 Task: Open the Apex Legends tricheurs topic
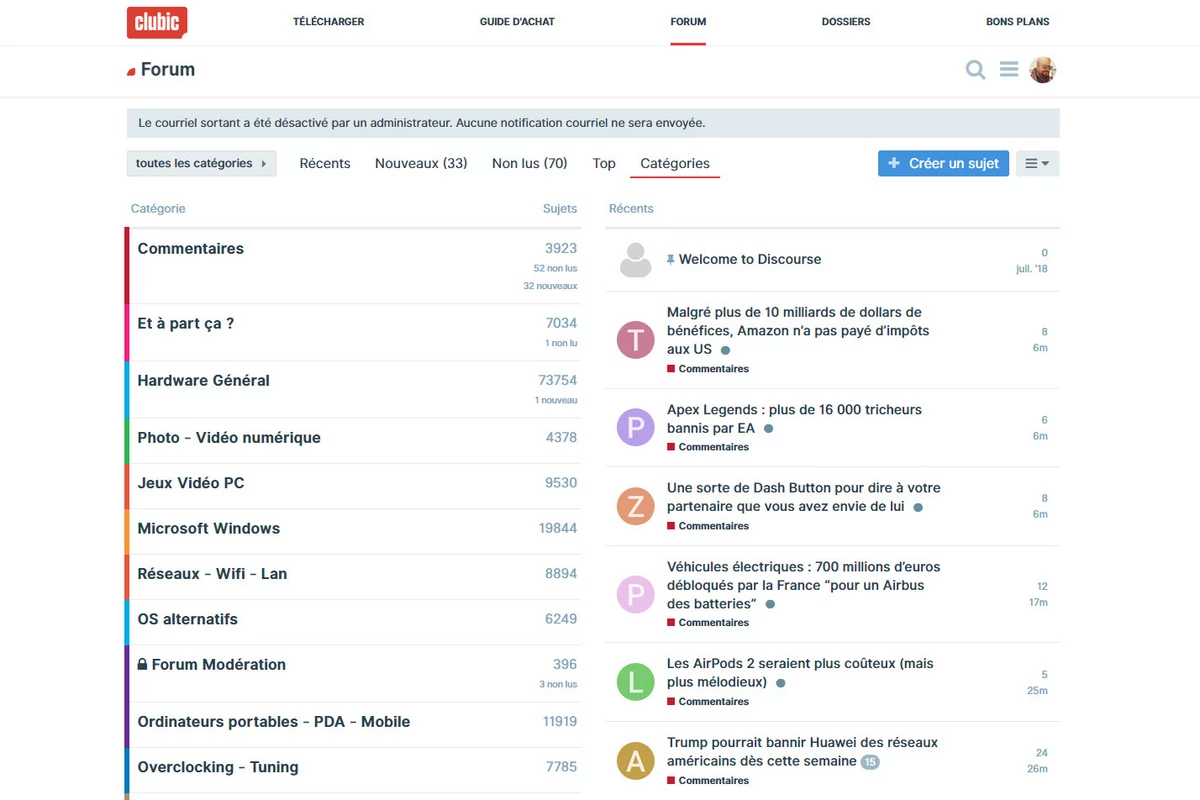(794, 419)
